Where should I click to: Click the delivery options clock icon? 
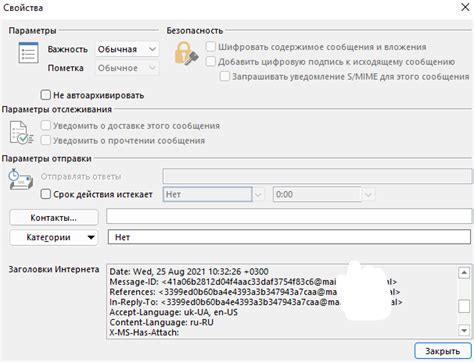(x=21, y=179)
